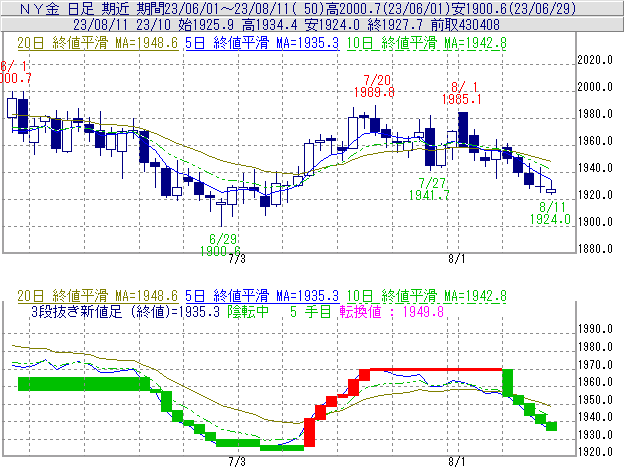This screenshot has width=624, height=475.
Task: Click the 8/1 1985.1 high label
Action: point(462,93)
